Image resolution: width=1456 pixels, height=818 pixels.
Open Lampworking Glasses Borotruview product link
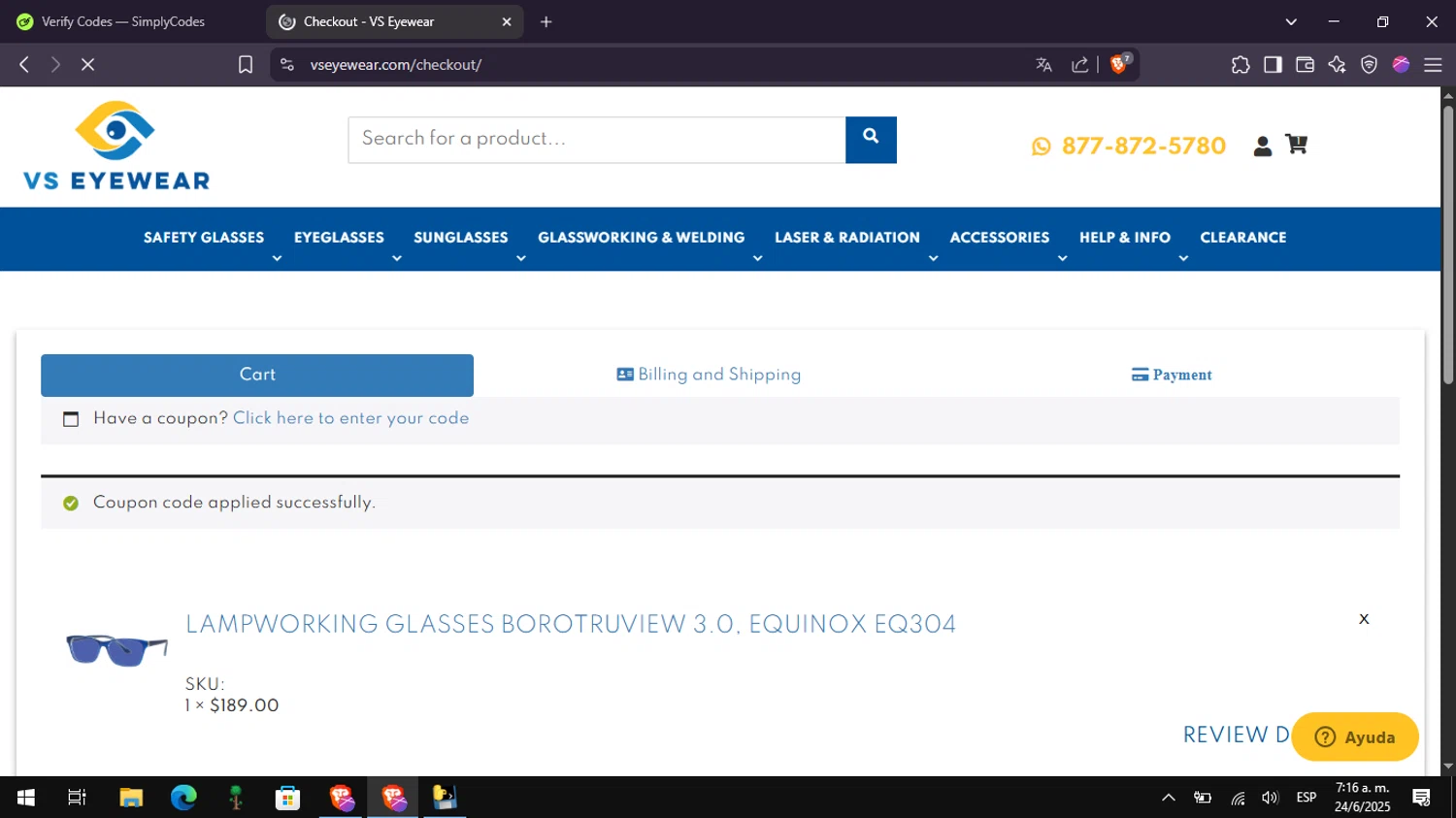point(571,624)
